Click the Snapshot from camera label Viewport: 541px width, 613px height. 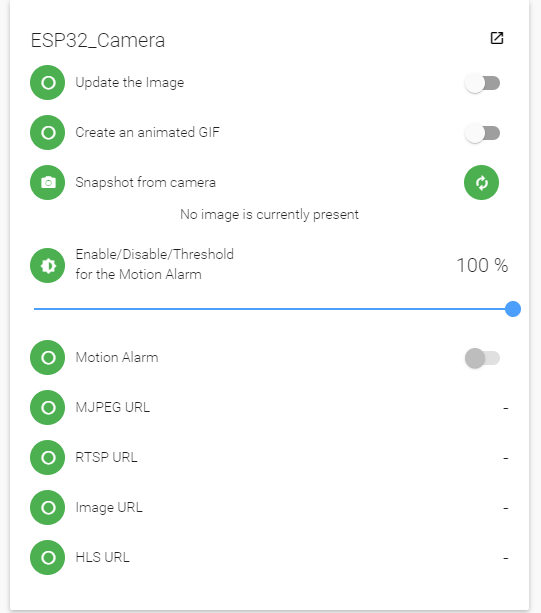(x=145, y=183)
